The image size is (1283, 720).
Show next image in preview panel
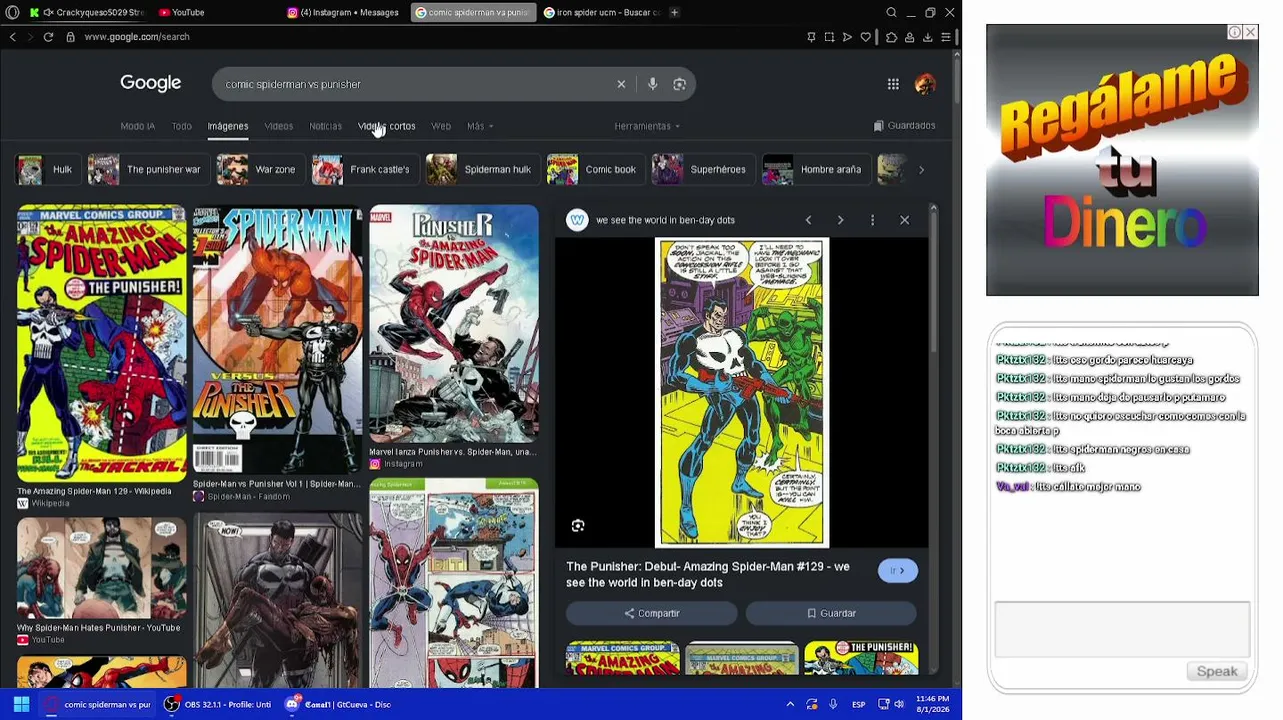[x=840, y=220]
